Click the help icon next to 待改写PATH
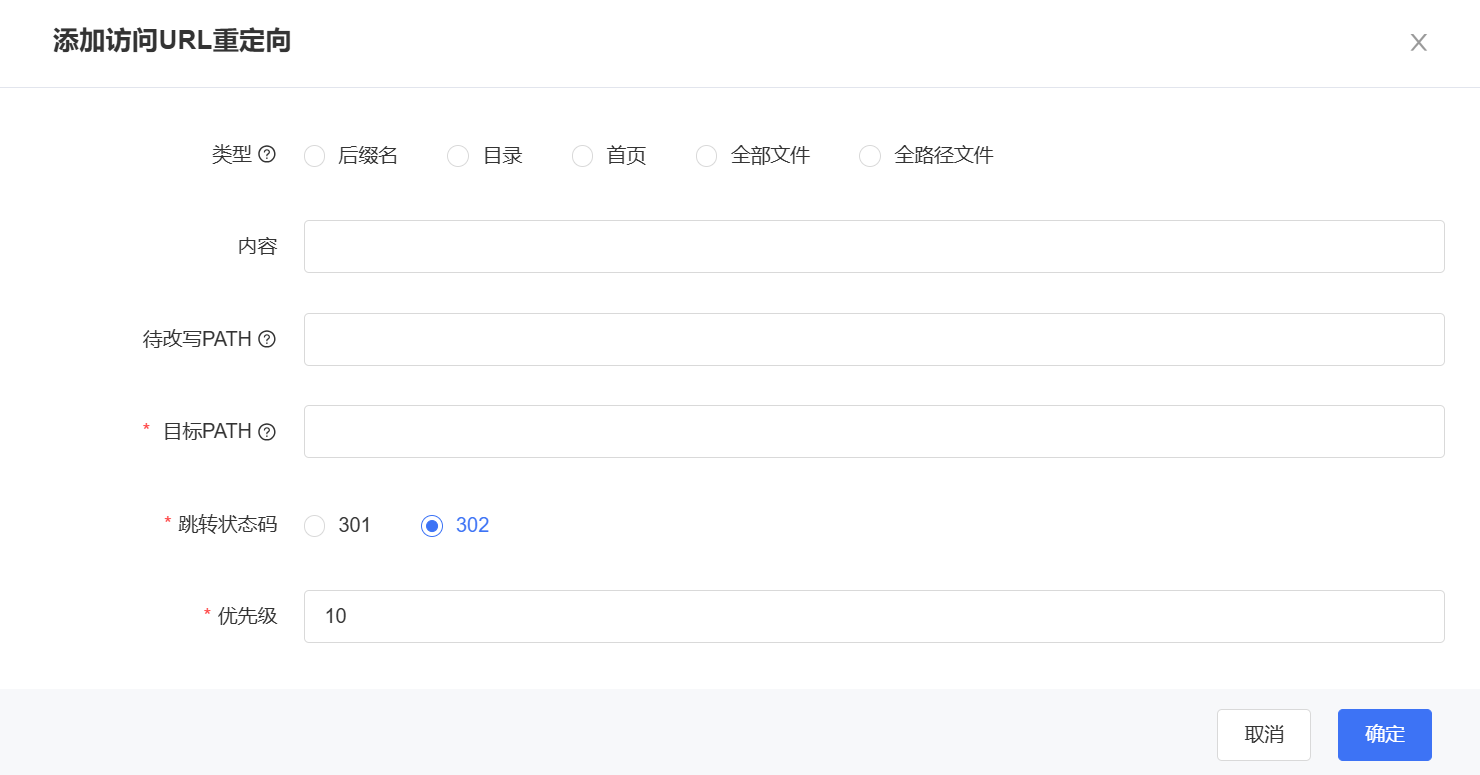The width and height of the screenshot is (1480, 775). point(267,339)
